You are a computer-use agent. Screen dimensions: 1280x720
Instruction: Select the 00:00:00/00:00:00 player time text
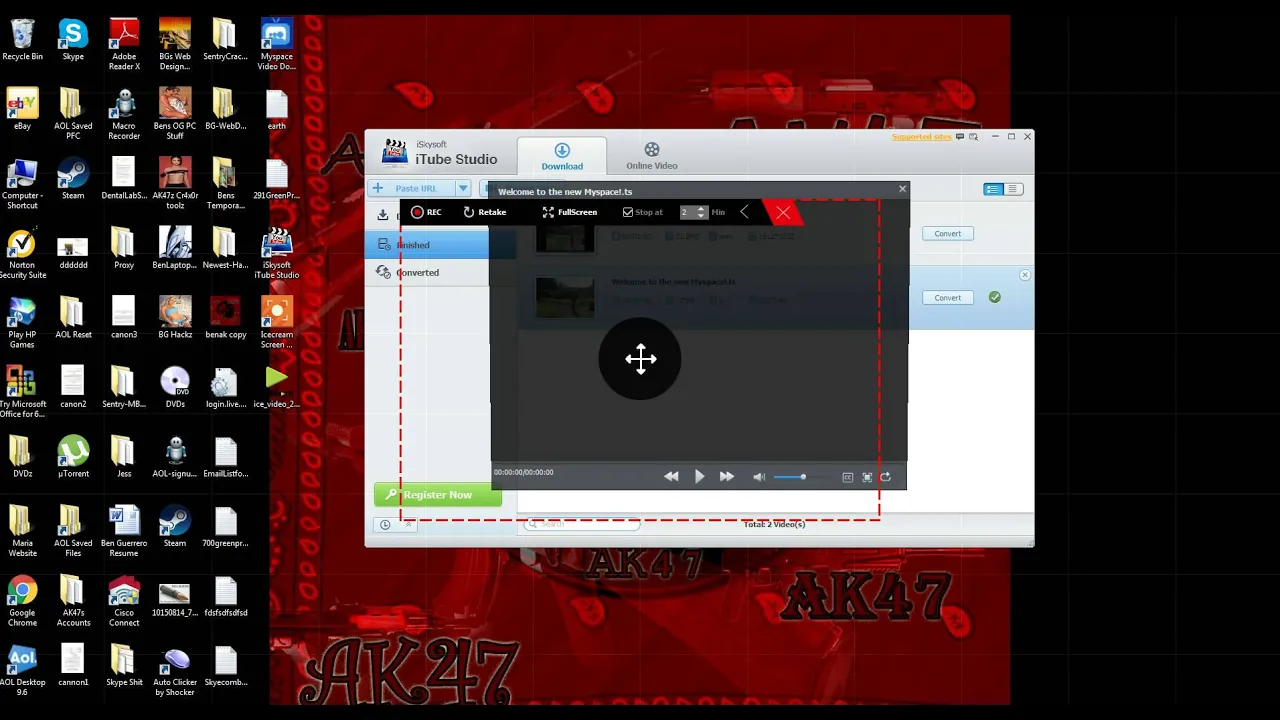click(x=523, y=472)
